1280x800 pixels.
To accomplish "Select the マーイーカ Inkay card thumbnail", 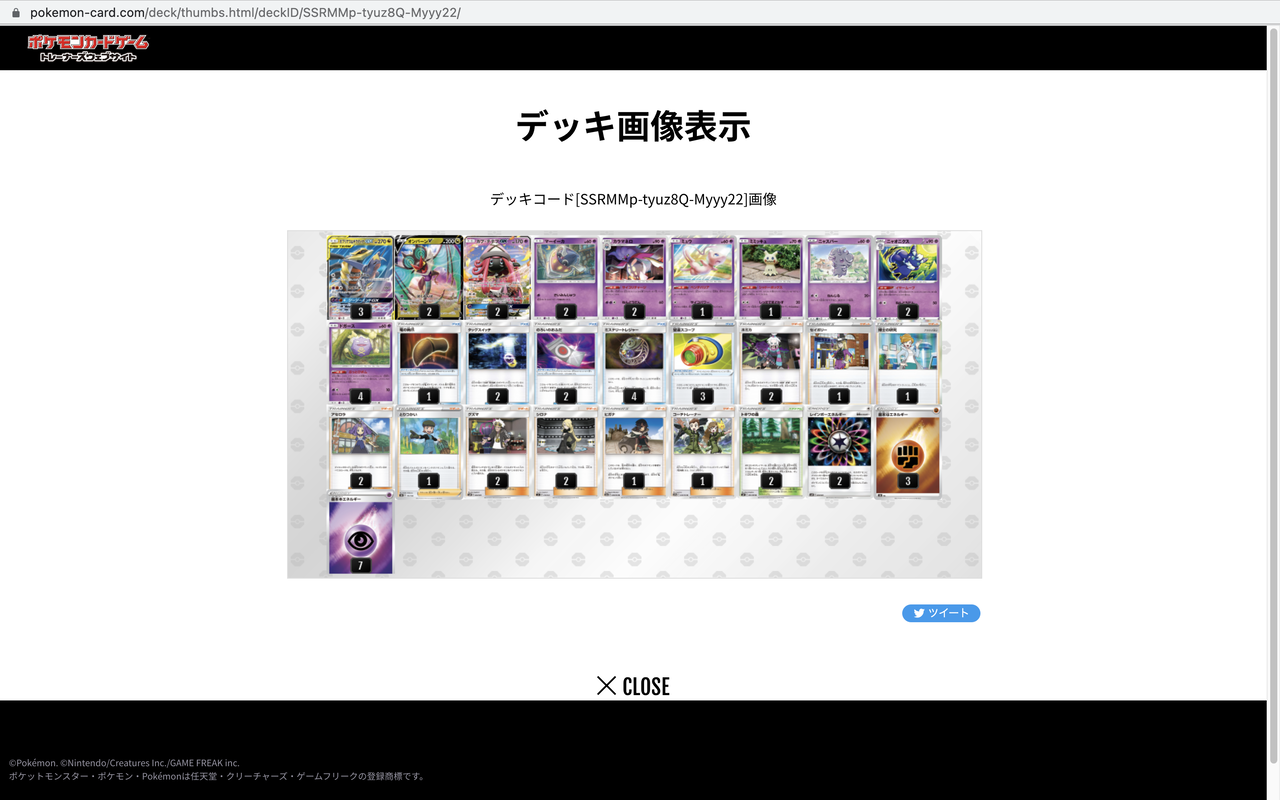I will coord(565,277).
